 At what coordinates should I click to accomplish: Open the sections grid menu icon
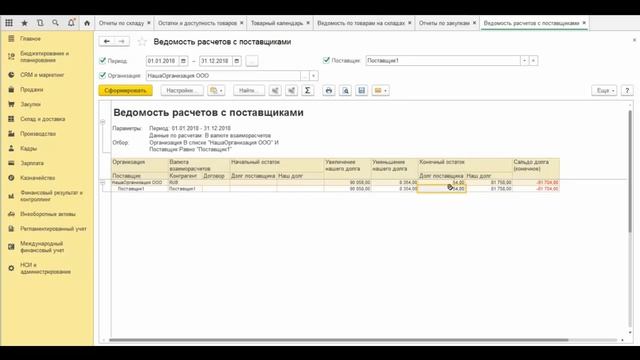coord(9,23)
